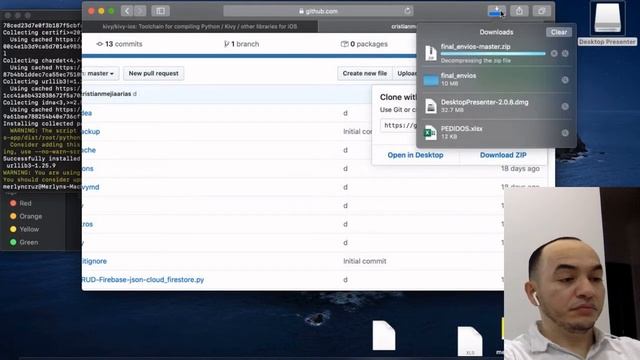Image resolution: width=640 pixels, height=360 pixels.
Task: Click Download ZIP link
Action: [x=503, y=155]
